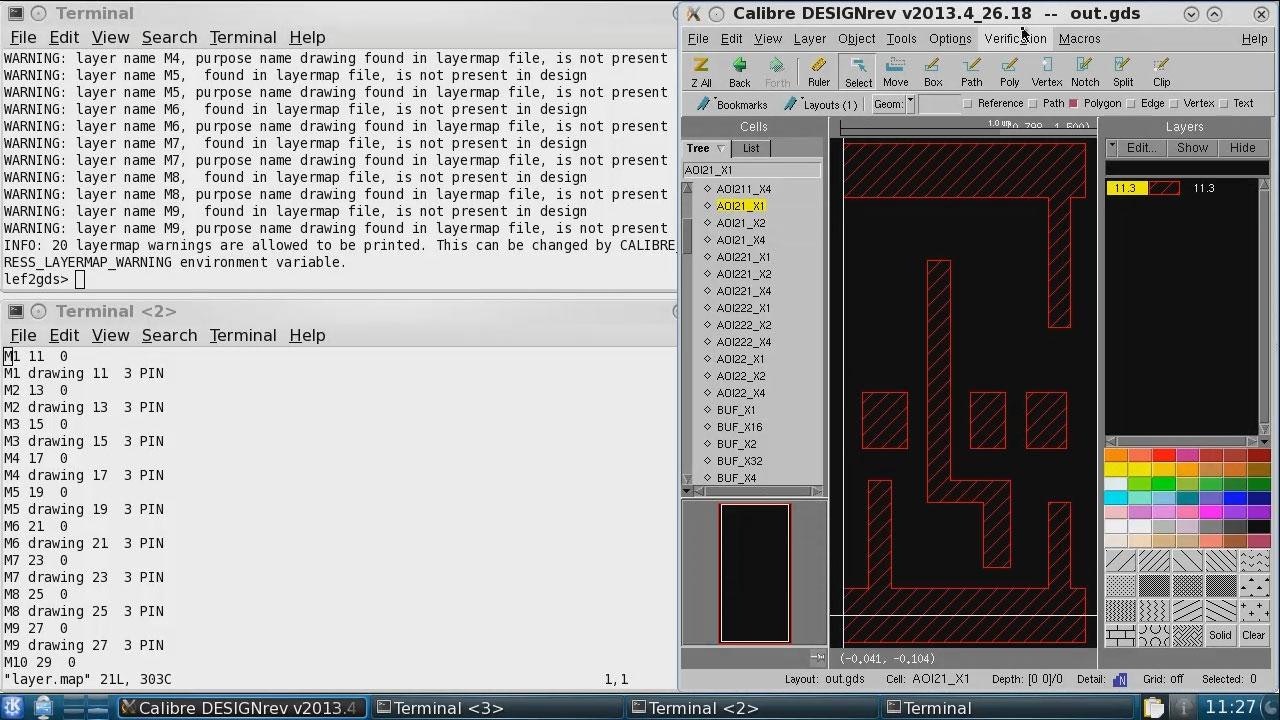
Task: Click the Hide layers button
Action: (x=1243, y=147)
